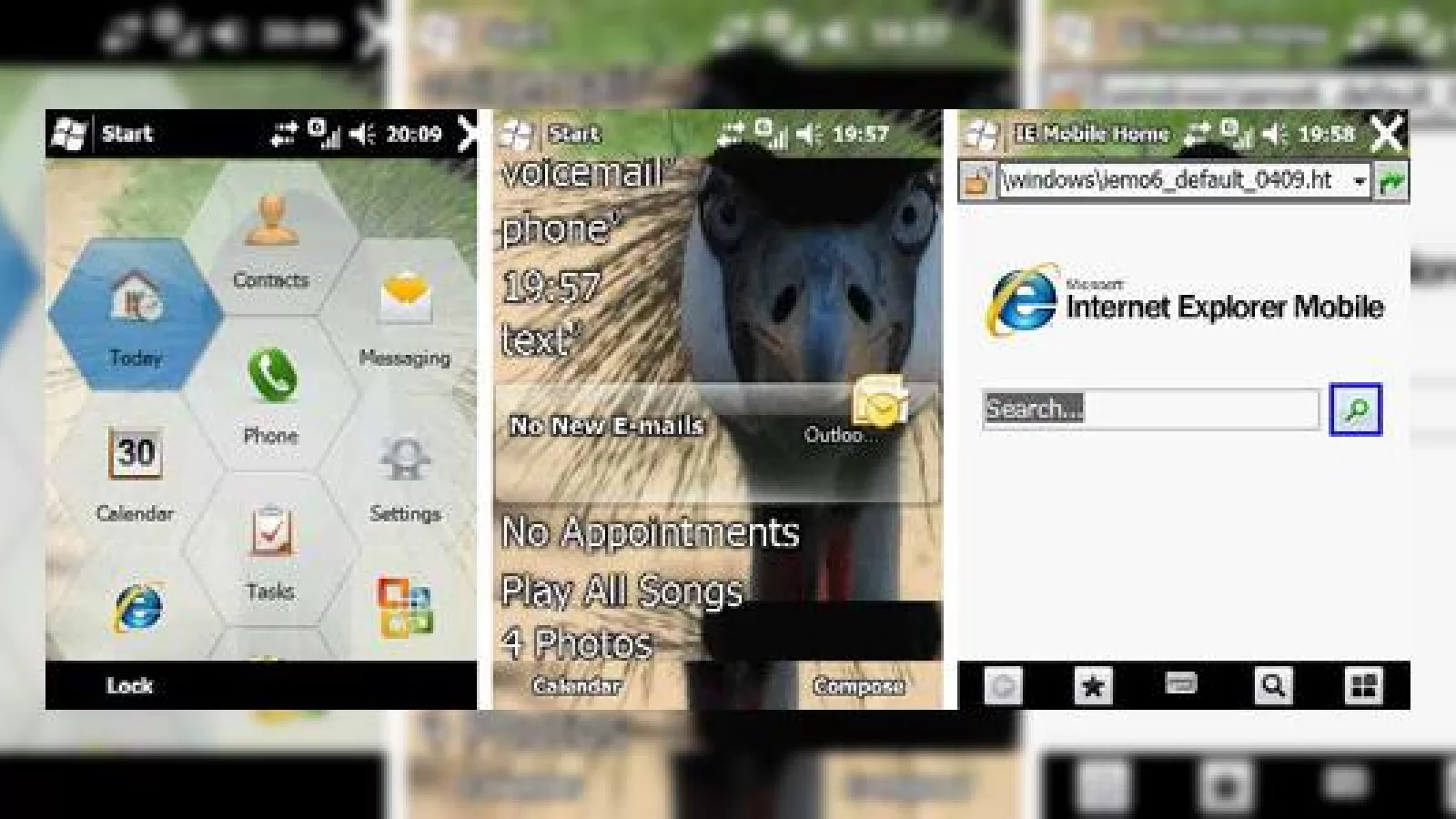This screenshot has height=819, width=1456.
Task: Open the Tasks checklist icon
Action: [272, 531]
